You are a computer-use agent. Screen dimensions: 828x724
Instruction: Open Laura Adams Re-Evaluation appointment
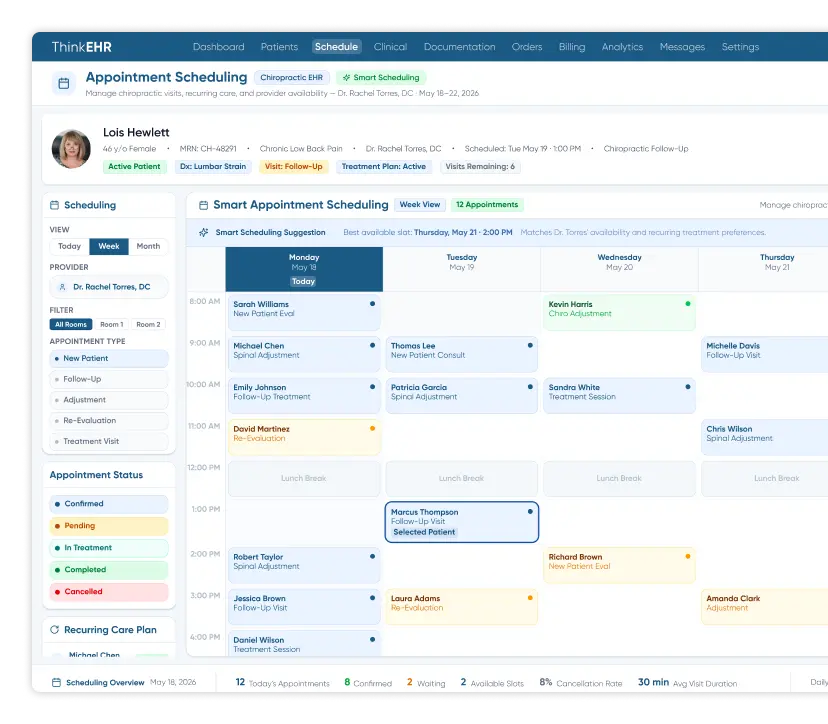point(462,607)
